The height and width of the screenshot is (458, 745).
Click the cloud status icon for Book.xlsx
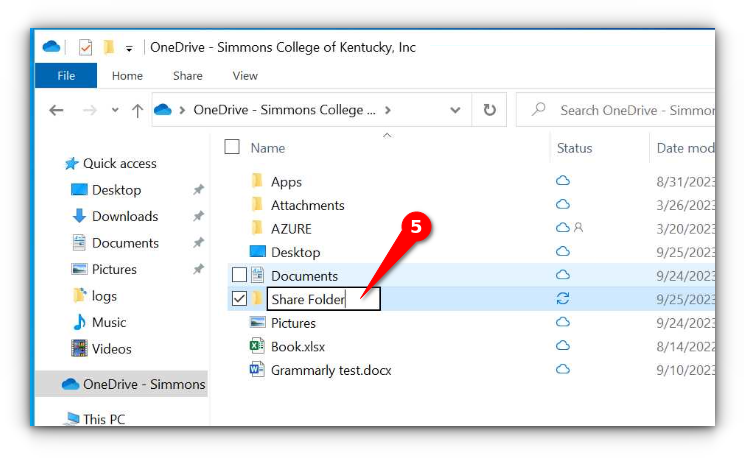tap(563, 345)
